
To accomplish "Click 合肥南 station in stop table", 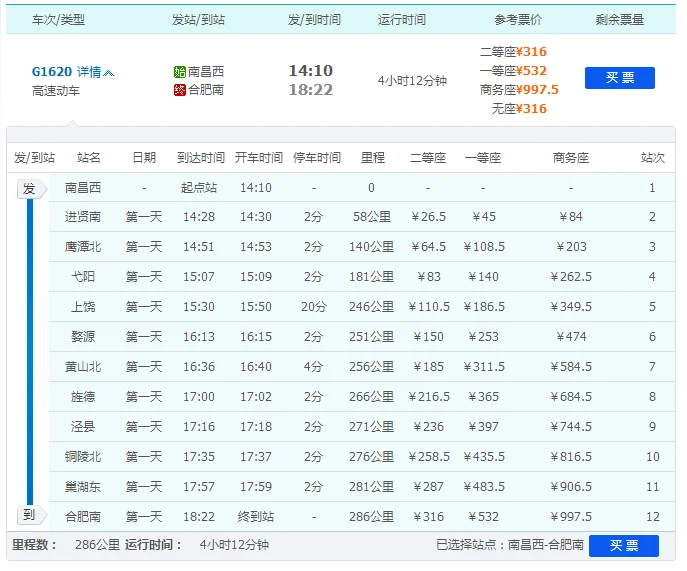I will click(x=83, y=517).
